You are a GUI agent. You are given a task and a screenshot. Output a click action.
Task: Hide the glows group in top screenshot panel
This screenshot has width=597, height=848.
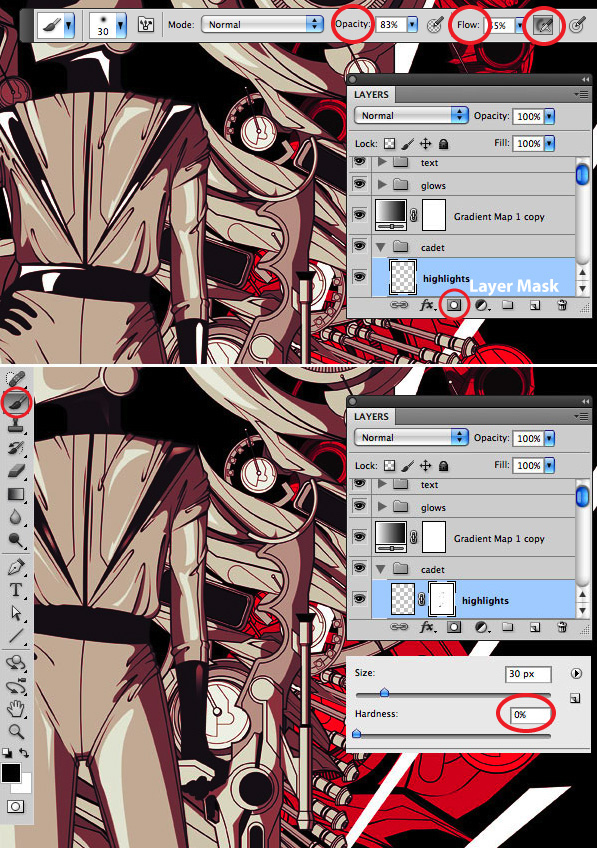(360, 184)
